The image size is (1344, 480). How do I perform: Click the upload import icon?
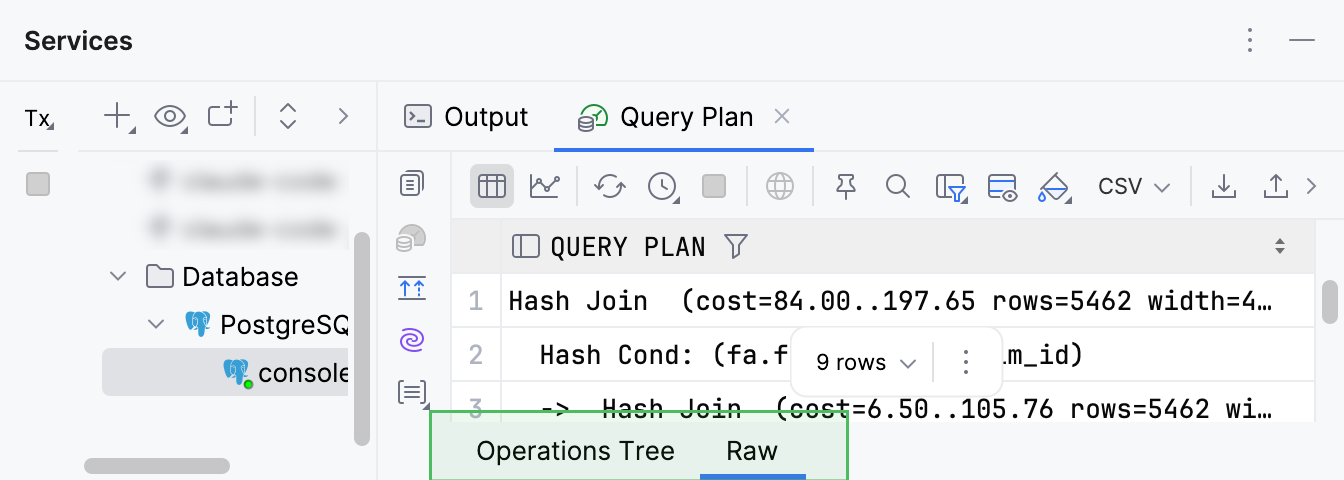tap(1275, 186)
